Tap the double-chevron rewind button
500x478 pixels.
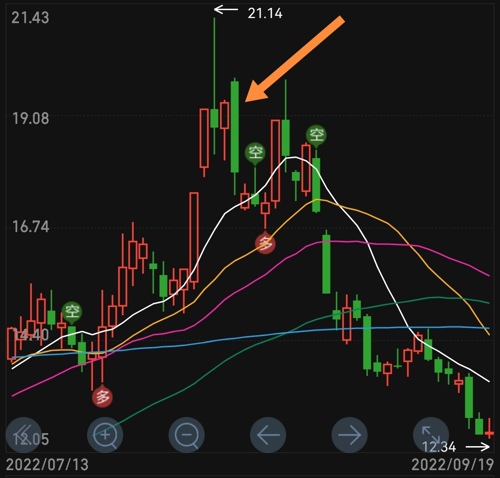(23, 435)
